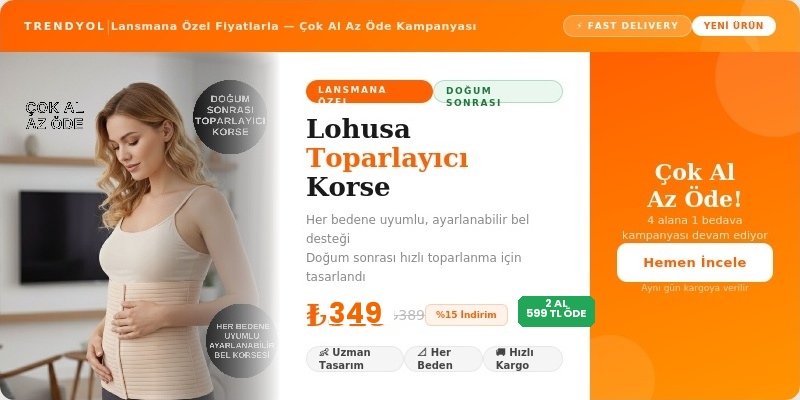Select the DOĞUM SONRASI green tag
800x400 pixels.
click(498, 91)
